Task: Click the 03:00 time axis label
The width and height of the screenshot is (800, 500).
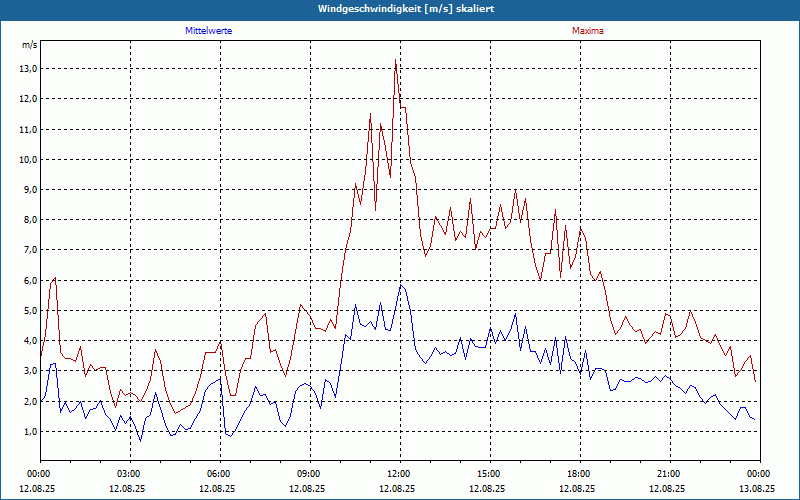Action: tap(130, 474)
